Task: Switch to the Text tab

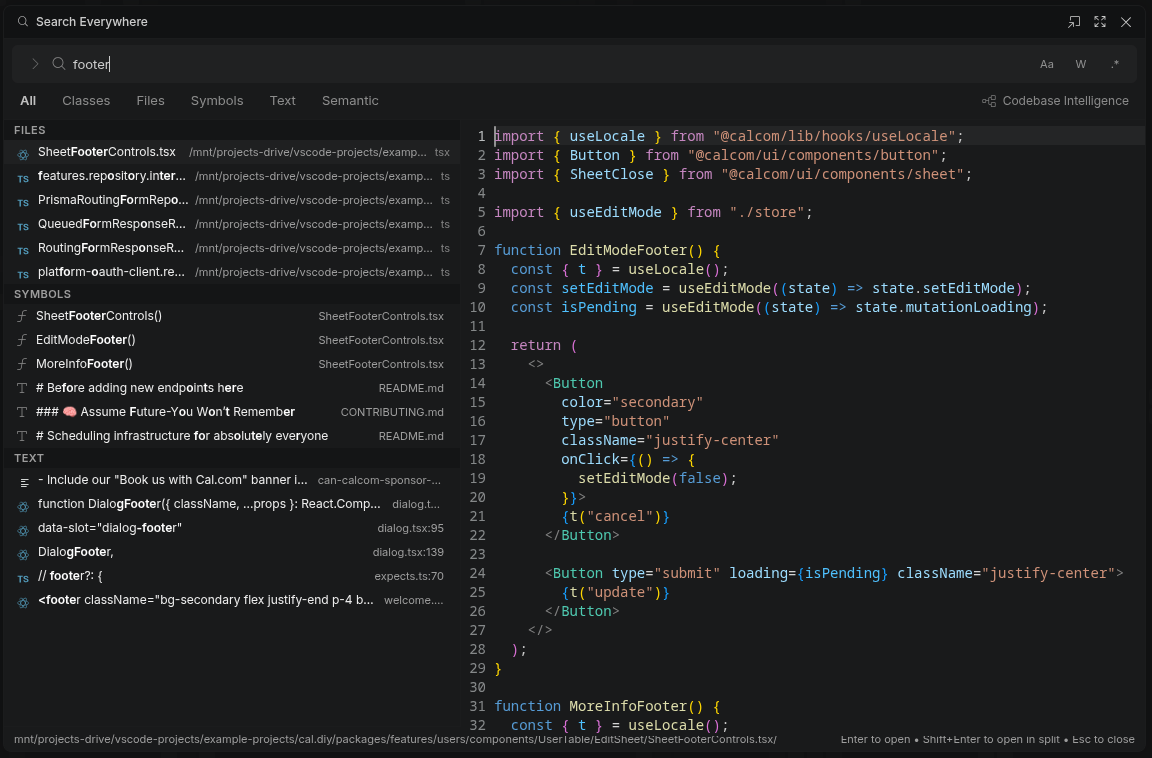Action: coord(282,101)
